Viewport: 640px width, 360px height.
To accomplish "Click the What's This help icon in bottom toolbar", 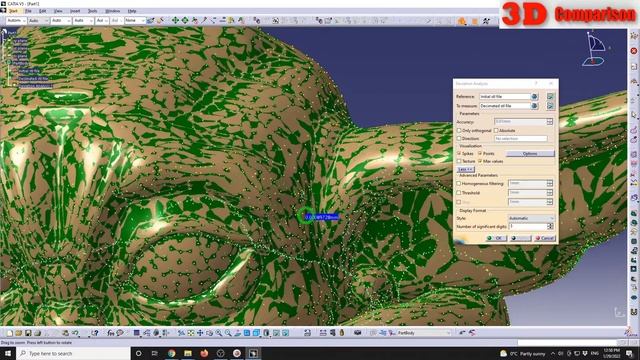I will coord(95,333).
